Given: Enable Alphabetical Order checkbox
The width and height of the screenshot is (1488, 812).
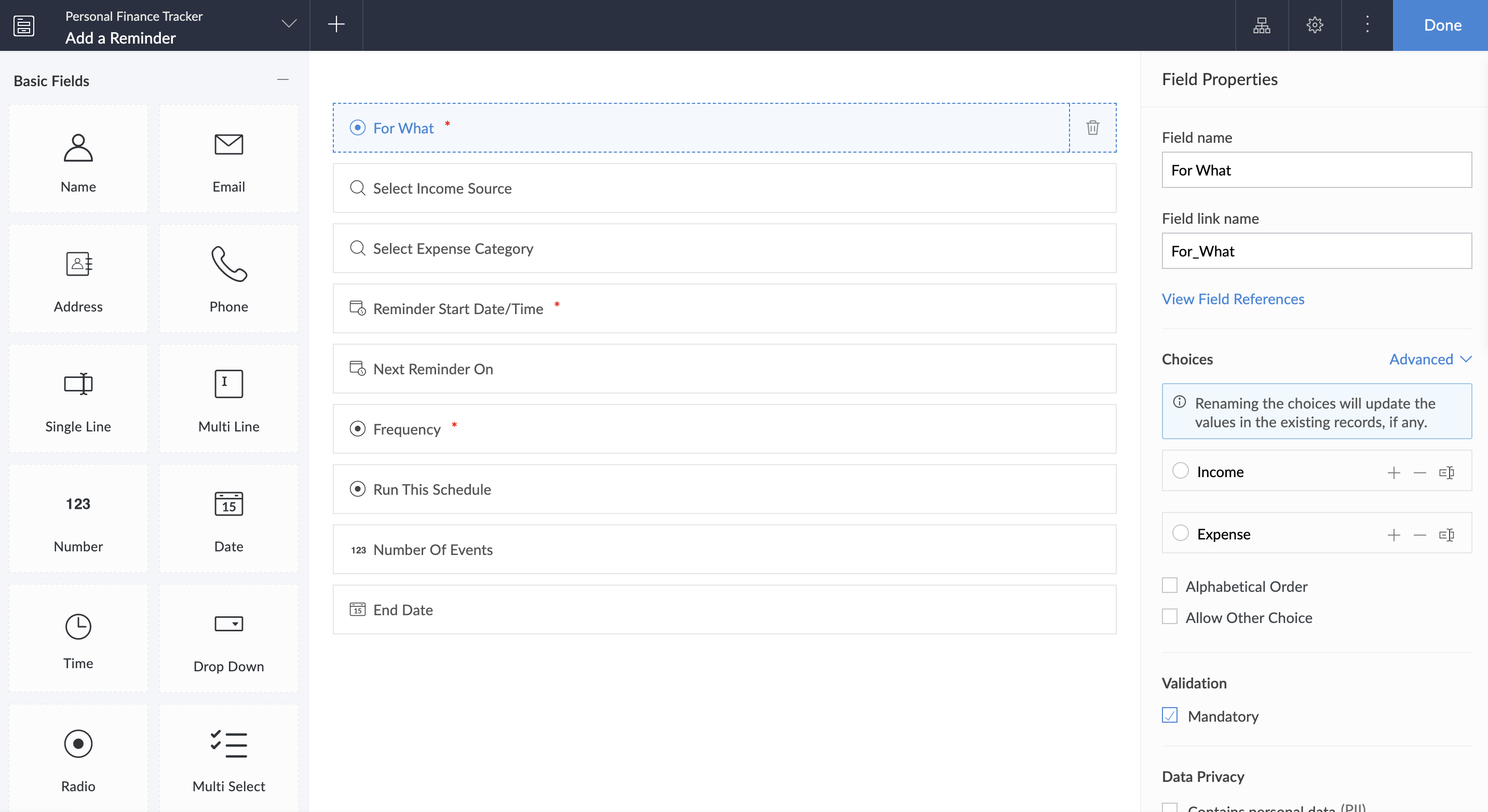Looking at the screenshot, I should click(1170, 586).
